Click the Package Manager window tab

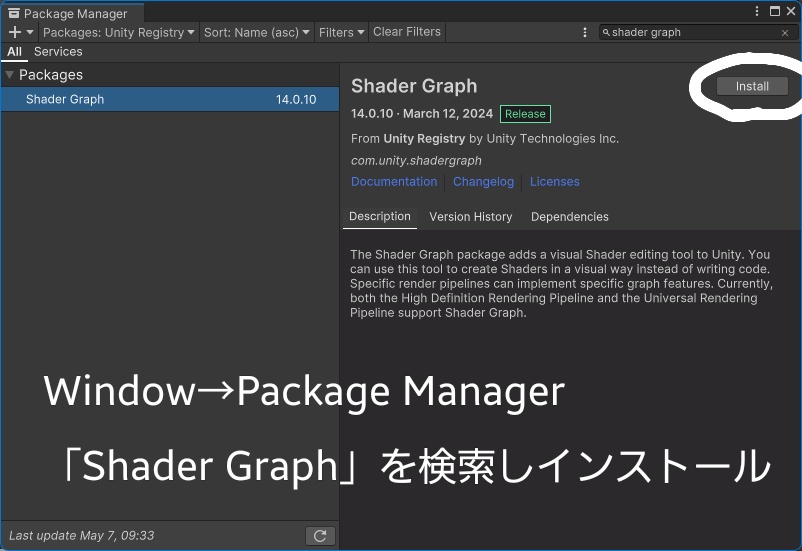point(73,13)
